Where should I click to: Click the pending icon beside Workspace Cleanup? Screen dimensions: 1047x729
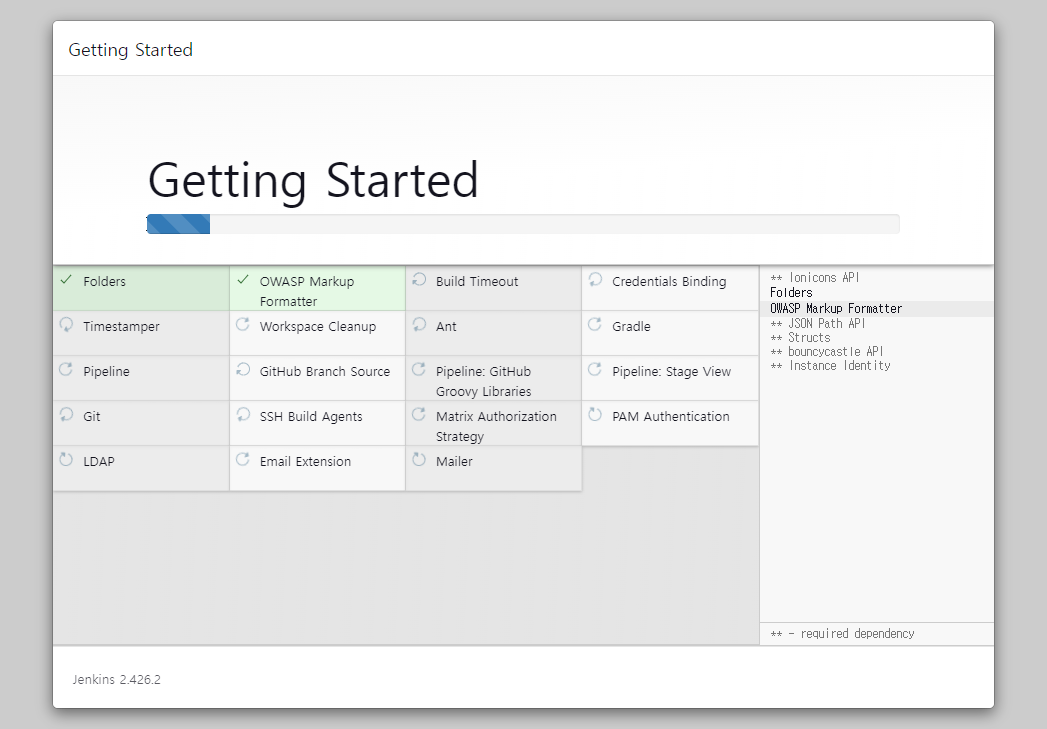click(x=242, y=324)
